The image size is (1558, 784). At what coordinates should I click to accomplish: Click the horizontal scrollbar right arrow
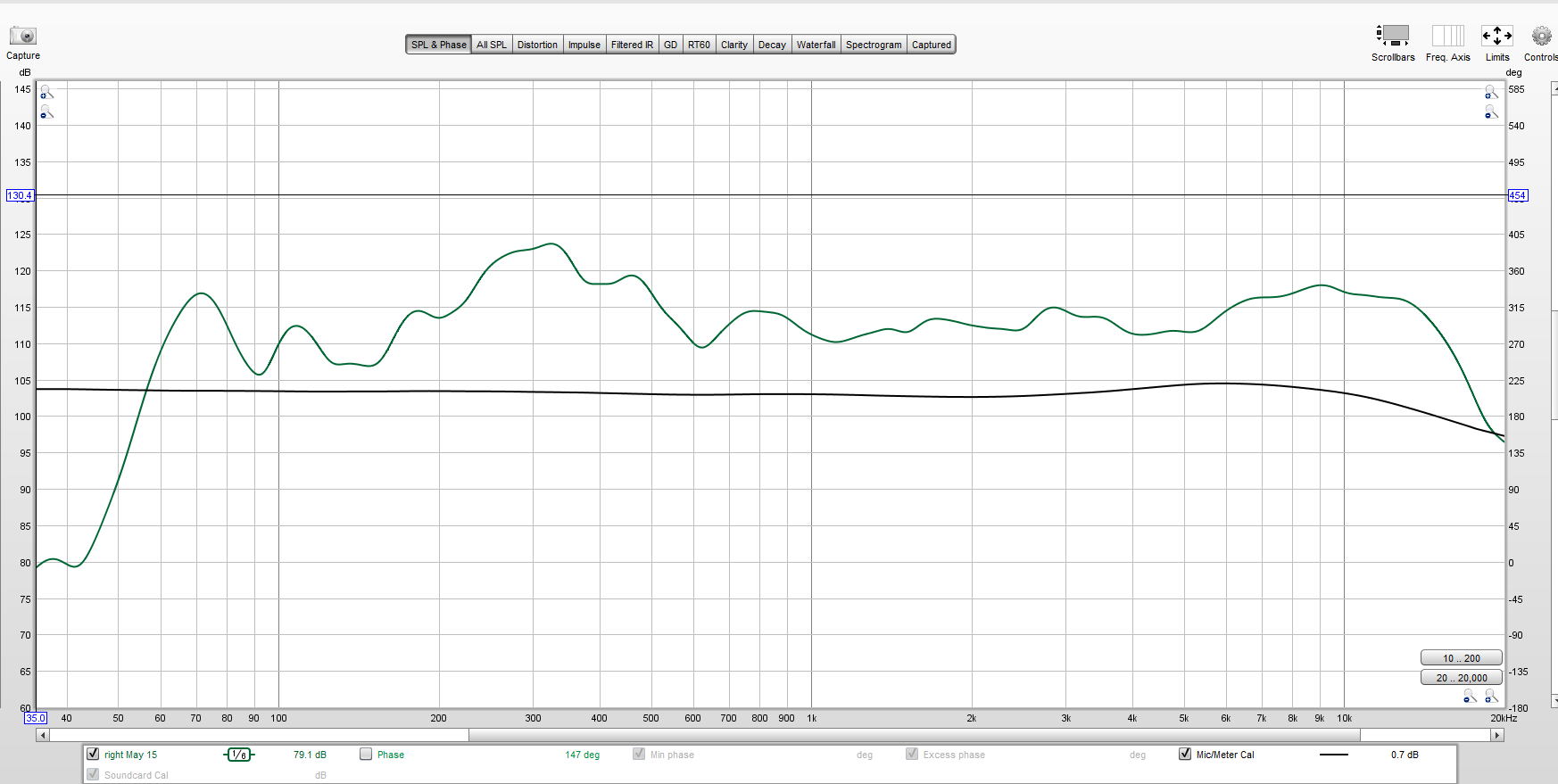pos(1497,735)
